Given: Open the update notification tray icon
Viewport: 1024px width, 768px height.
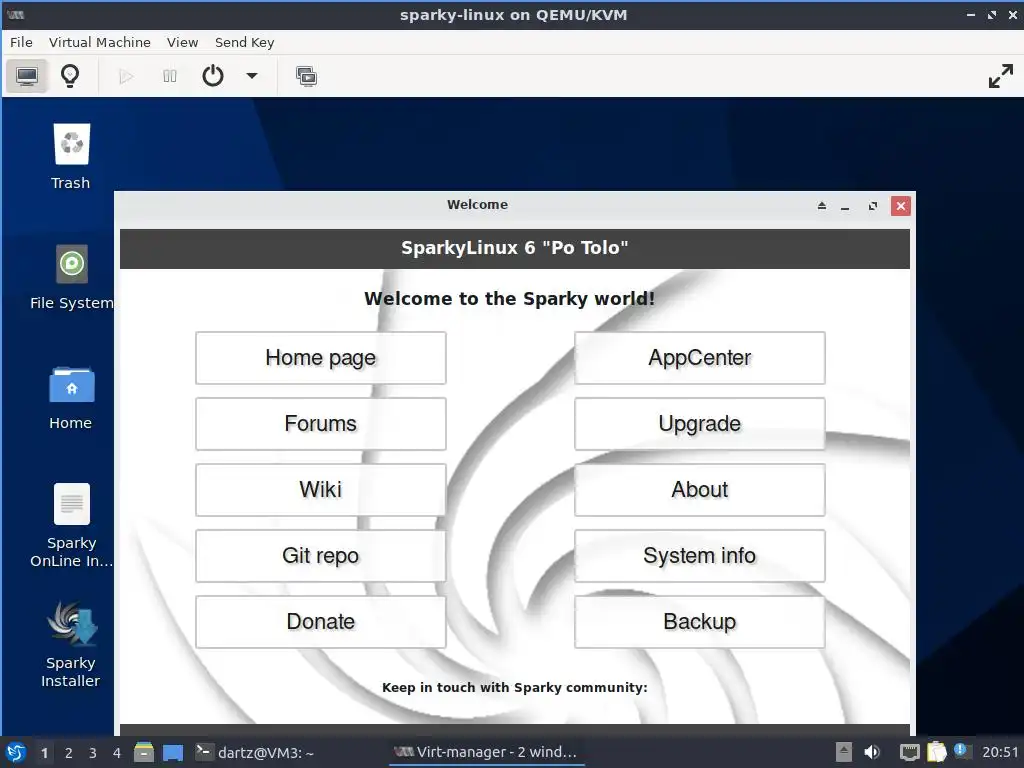Looking at the screenshot, I should [x=961, y=750].
